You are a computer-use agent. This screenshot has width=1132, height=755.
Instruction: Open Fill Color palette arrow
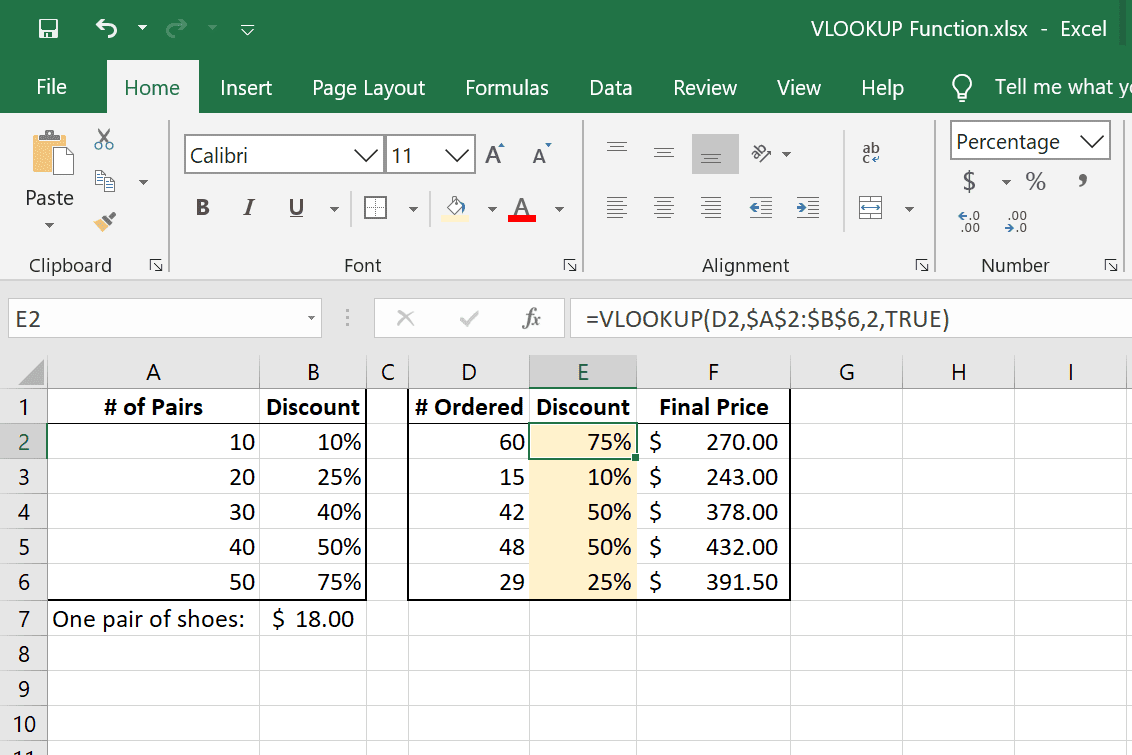(x=492, y=209)
